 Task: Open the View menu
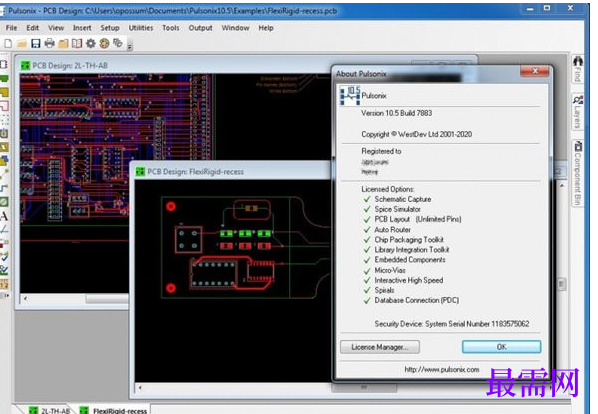pyautogui.click(x=56, y=28)
